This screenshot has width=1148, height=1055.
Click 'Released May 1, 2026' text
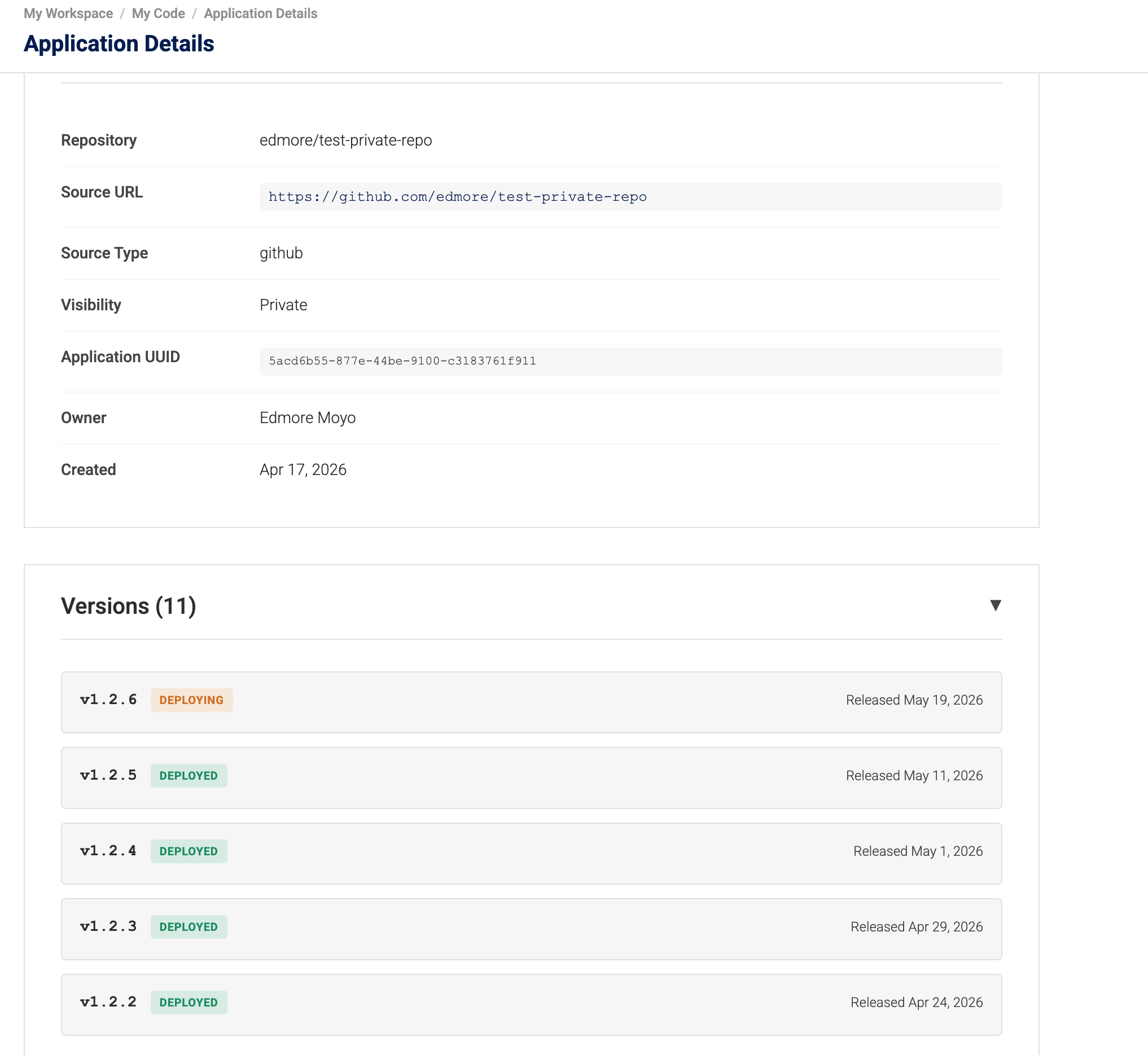[918, 851]
